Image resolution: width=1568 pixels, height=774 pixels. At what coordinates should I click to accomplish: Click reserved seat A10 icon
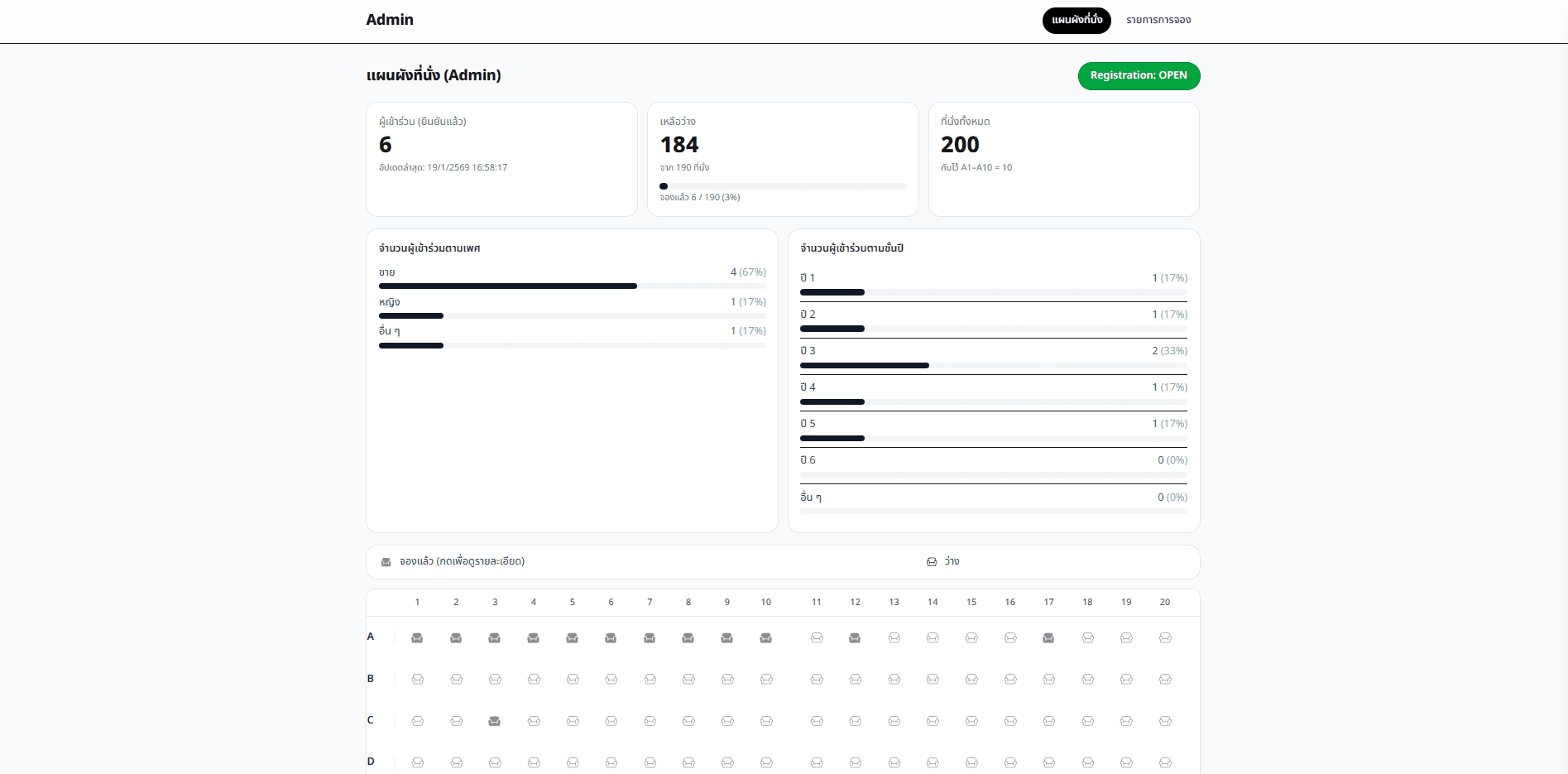tap(766, 638)
